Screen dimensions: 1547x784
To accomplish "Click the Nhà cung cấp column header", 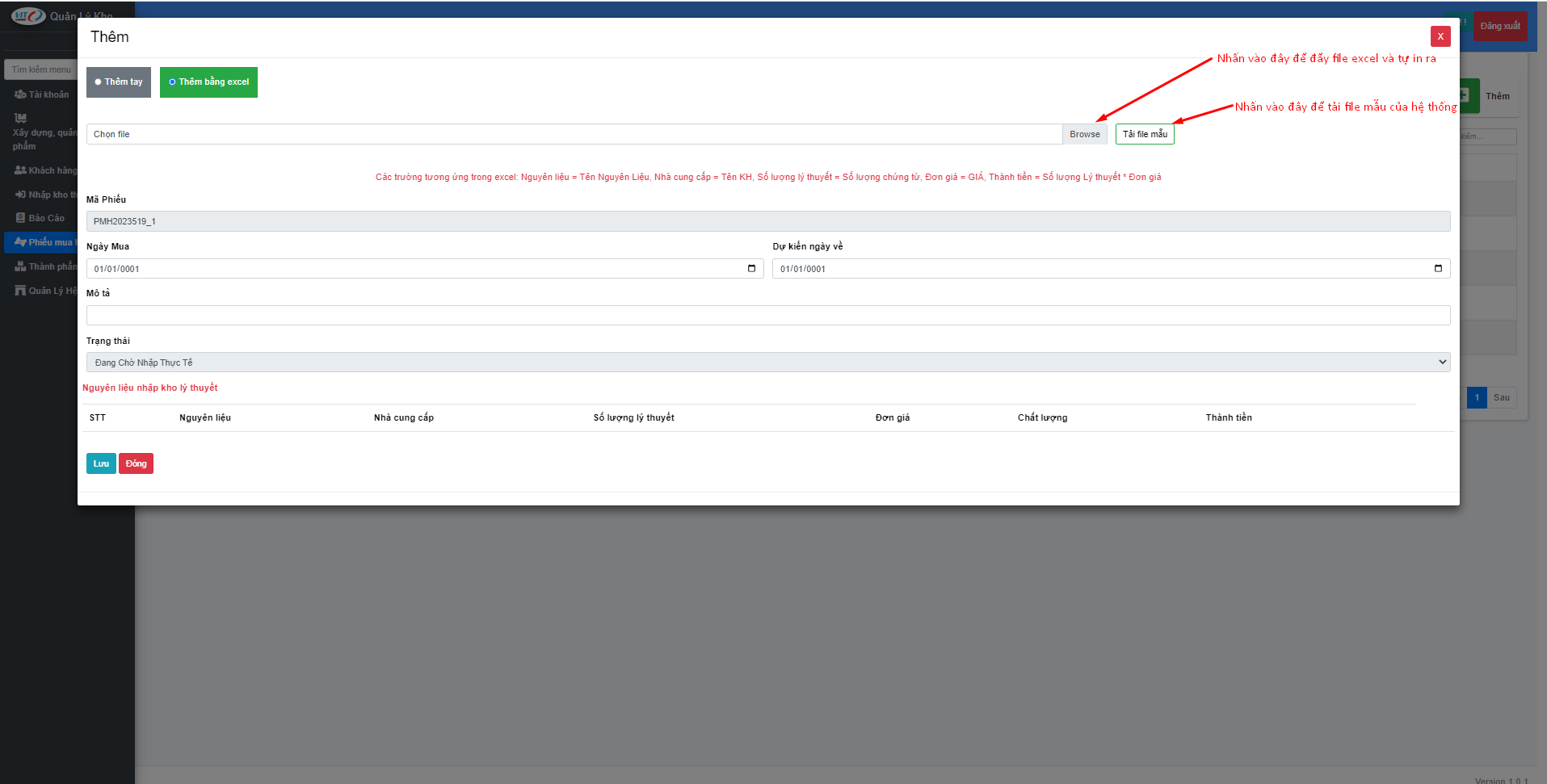I will click(404, 417).
